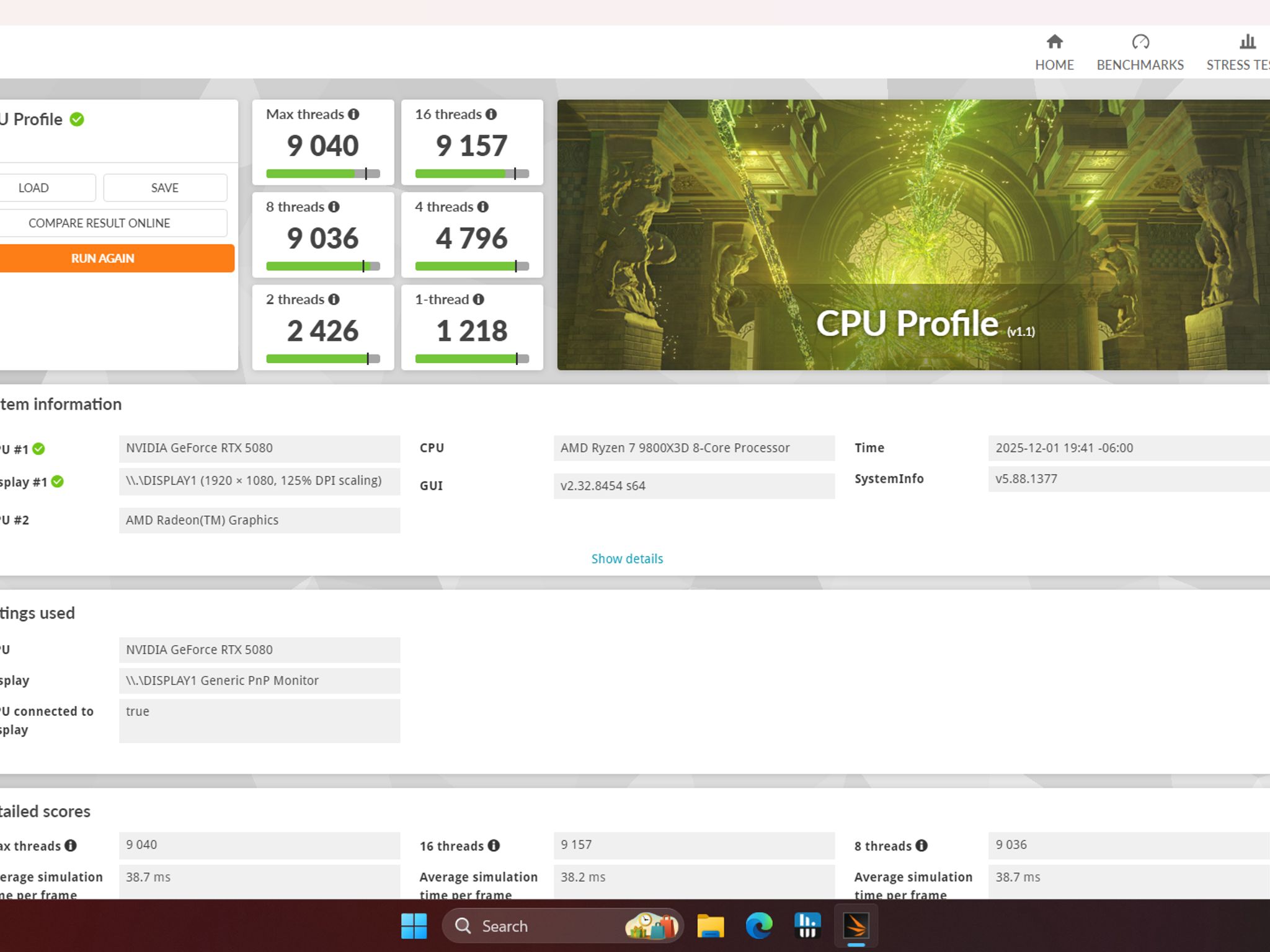Screen dimensions: 1270x952
Task: Click the blue bar-chart app taskbar icon
Action: 807,926
